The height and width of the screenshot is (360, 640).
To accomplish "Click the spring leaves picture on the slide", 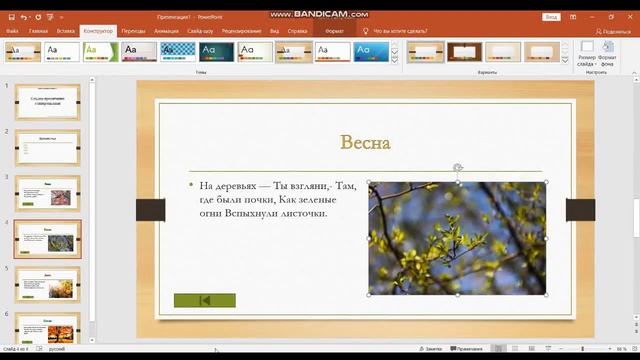I will 457,238.
